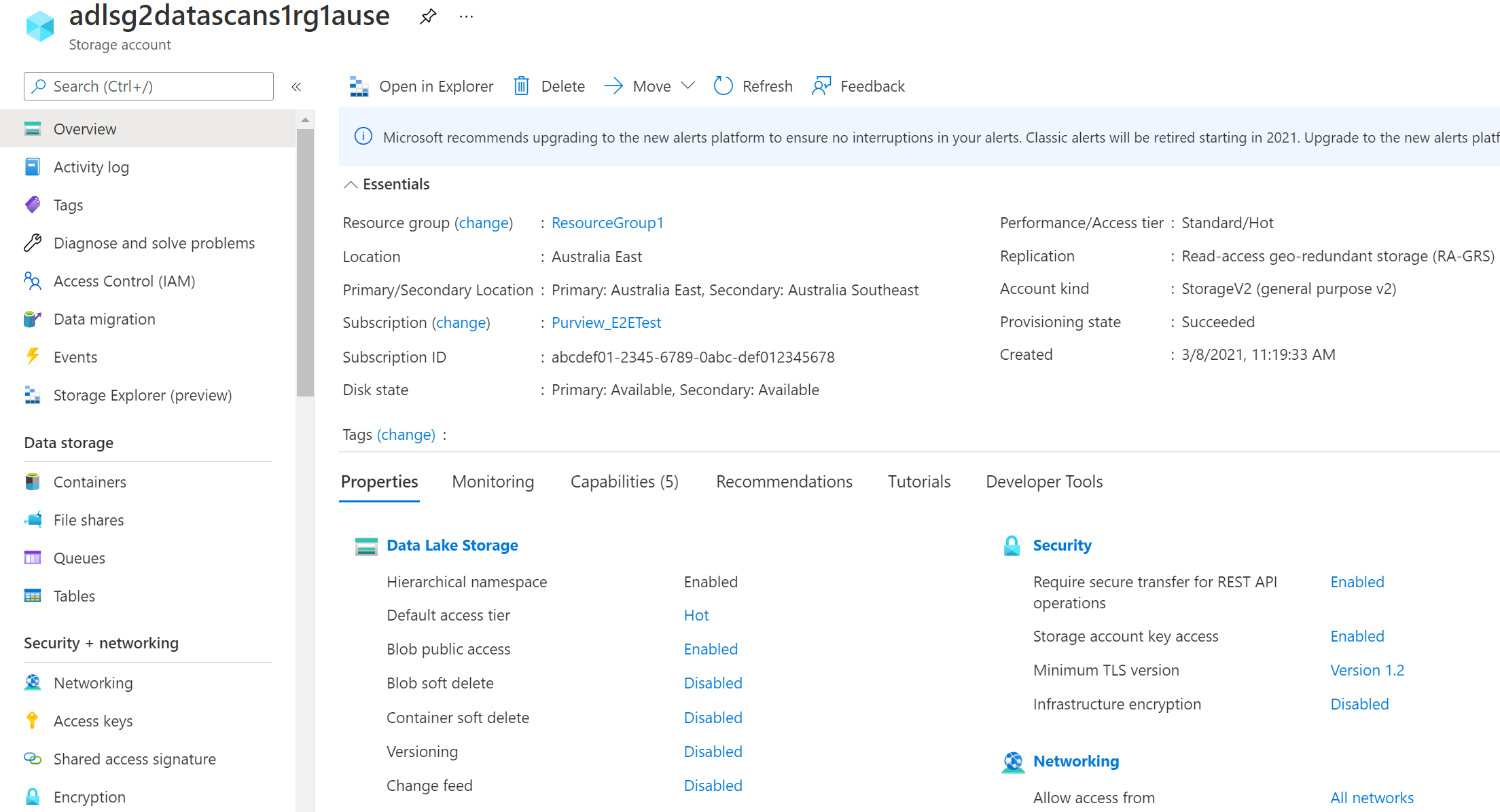Click the Storage Explorer preview icon
Screen dimensions: 1500x812
33,395
